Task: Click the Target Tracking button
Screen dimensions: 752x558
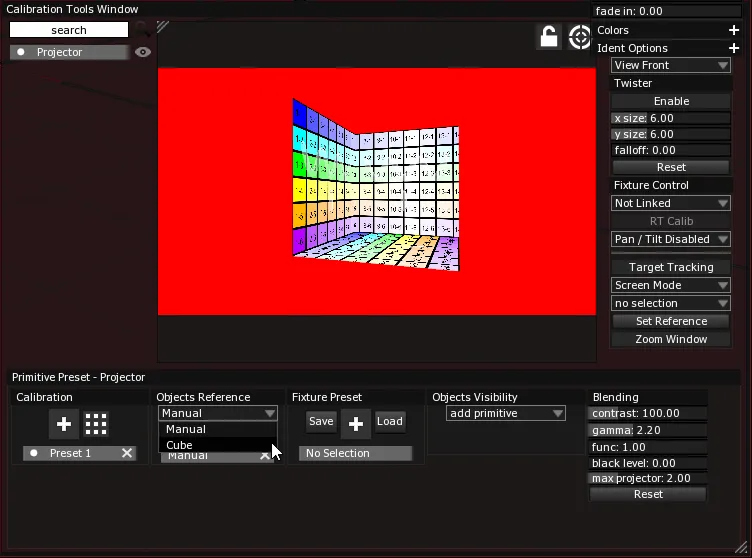Action: (x=671, y=267)
